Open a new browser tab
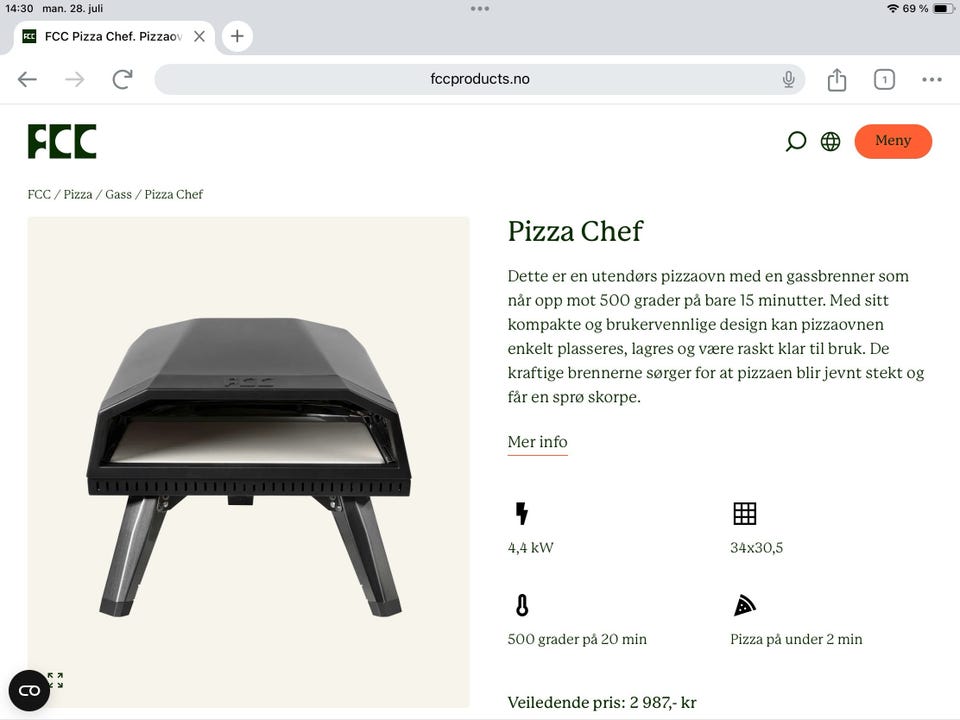 point(237,36)
